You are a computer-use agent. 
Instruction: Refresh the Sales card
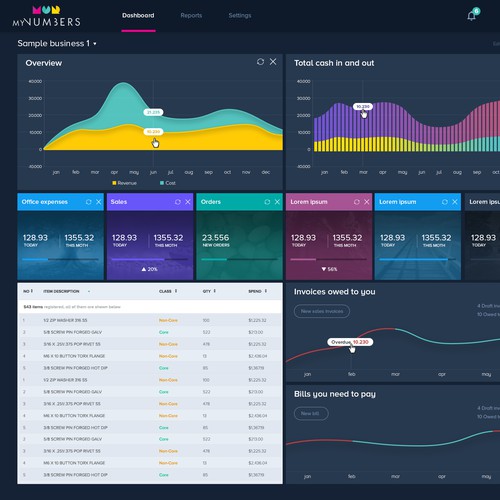(x=178, y=202)
